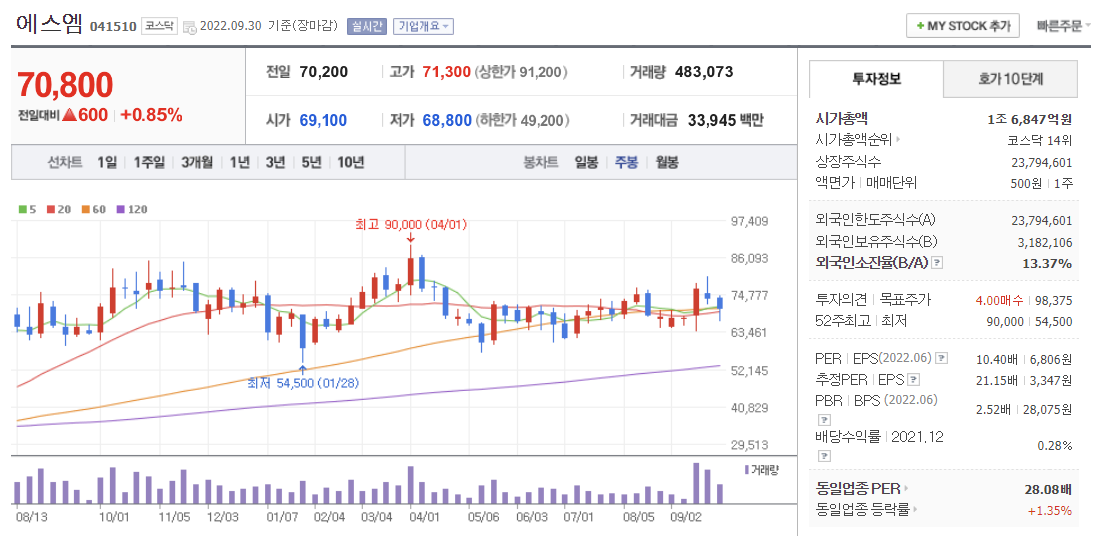Click the help icon next to 추정PER EPS
1110x536 pixels.
913,380
